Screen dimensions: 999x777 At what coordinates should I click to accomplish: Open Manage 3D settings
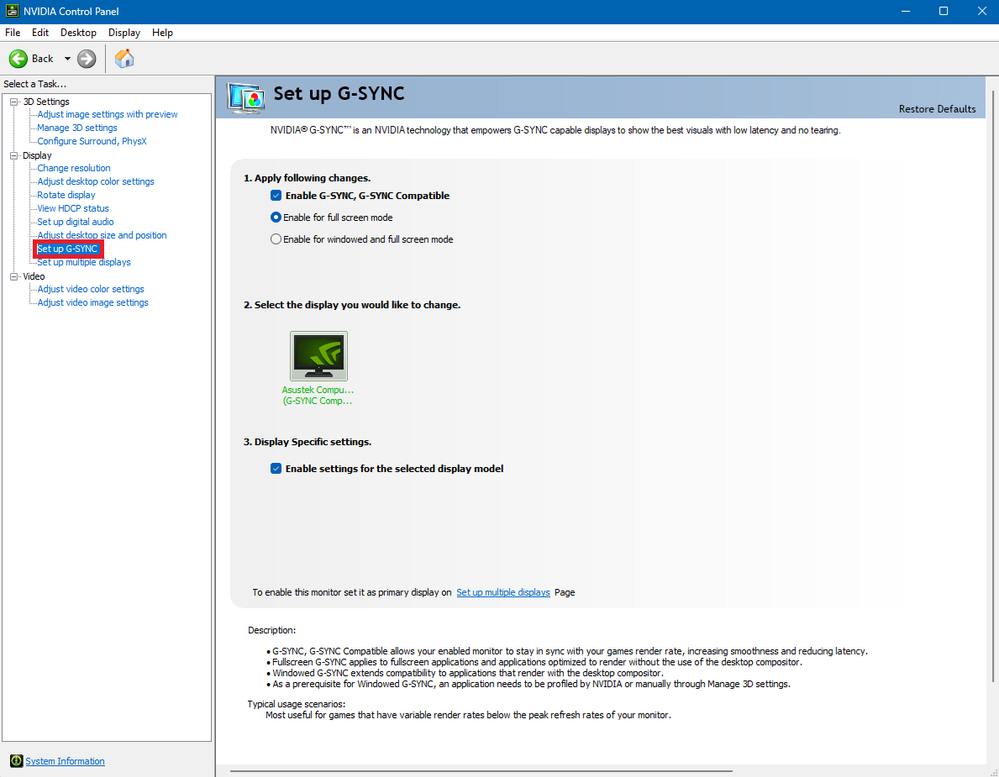77,128
